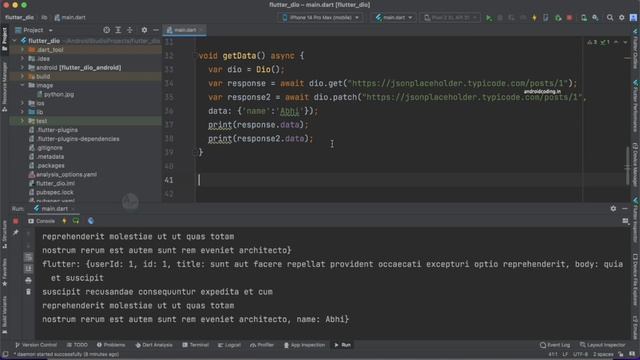Open the Profiler tool window

[x=262, y=345]
